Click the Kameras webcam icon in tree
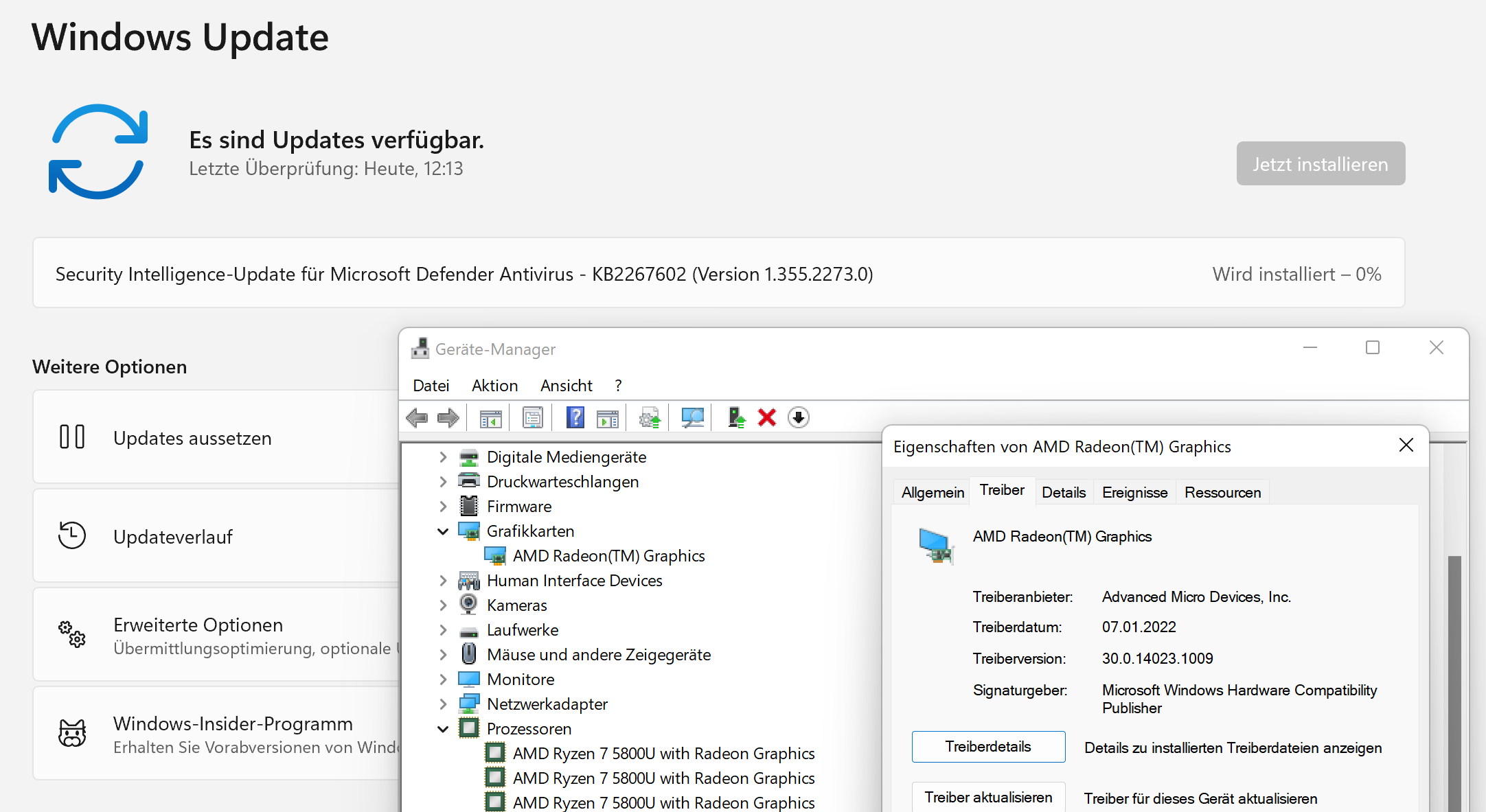1486x812 pixels. coord(469,605)
